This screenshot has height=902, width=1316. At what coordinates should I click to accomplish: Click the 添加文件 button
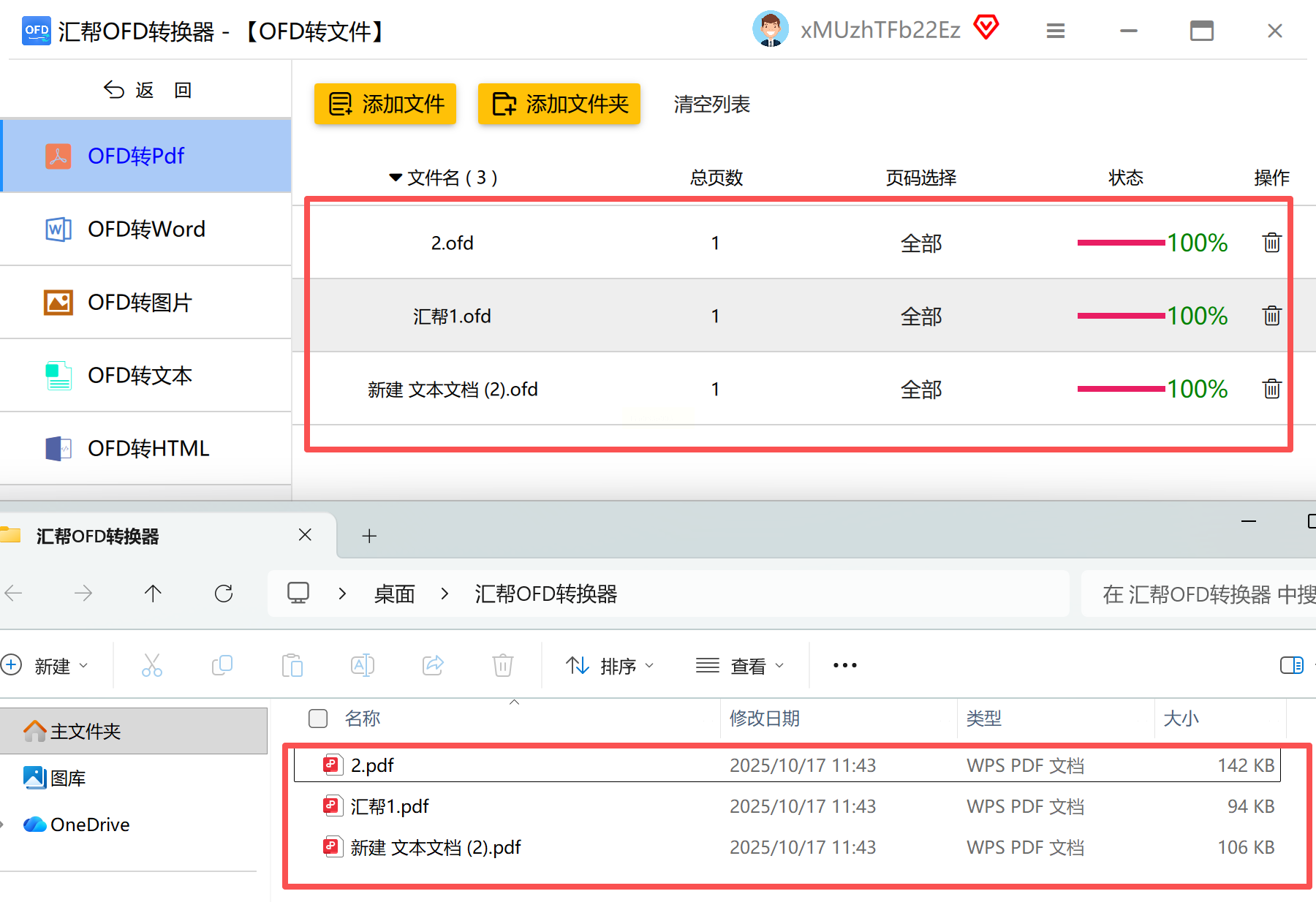385,104
